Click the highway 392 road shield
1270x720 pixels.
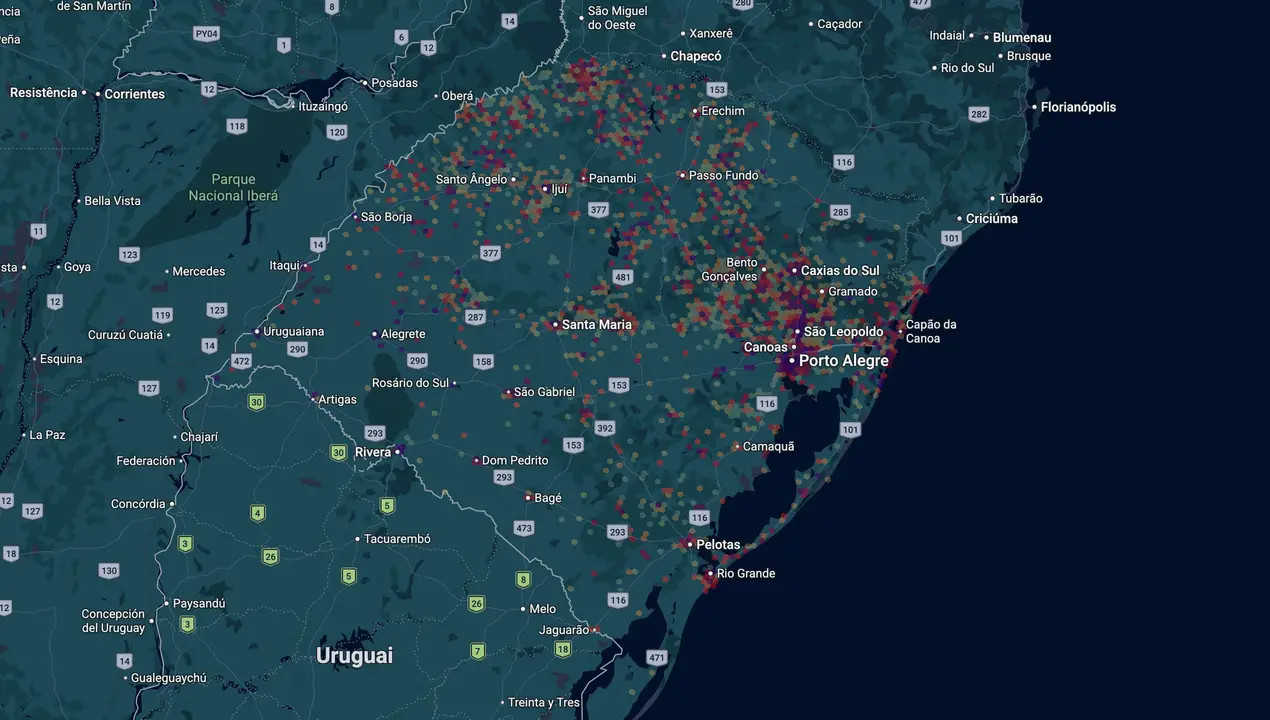pos(605,428)
